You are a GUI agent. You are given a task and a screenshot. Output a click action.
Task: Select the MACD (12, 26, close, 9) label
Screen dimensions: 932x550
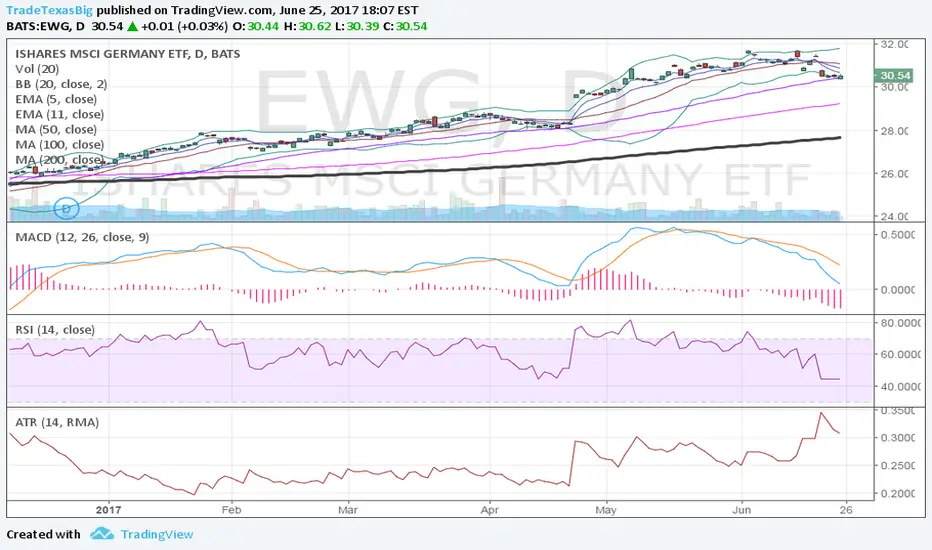tap(82, 237)
